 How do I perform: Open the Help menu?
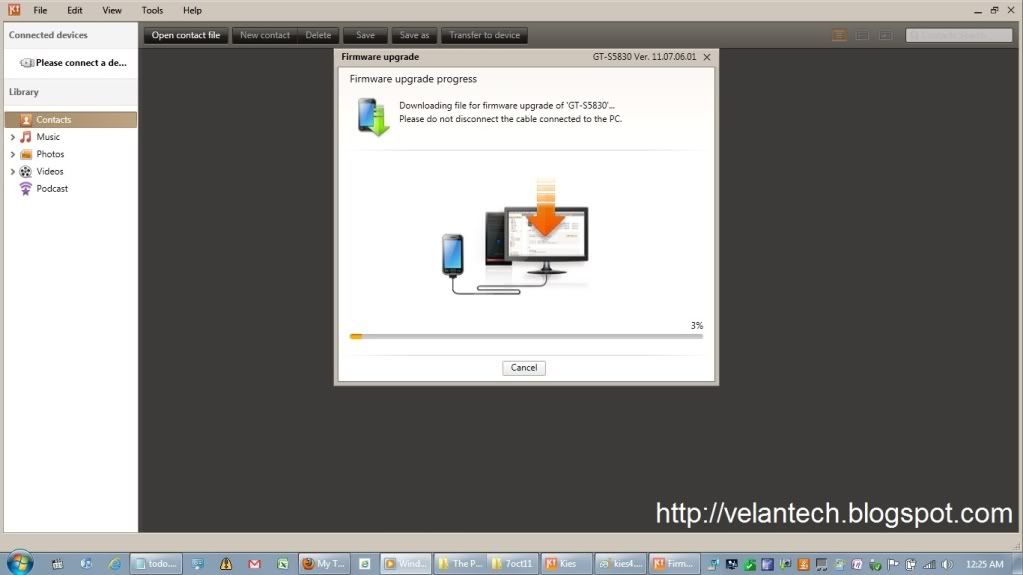pyautogui.click(x=192, y=10)
